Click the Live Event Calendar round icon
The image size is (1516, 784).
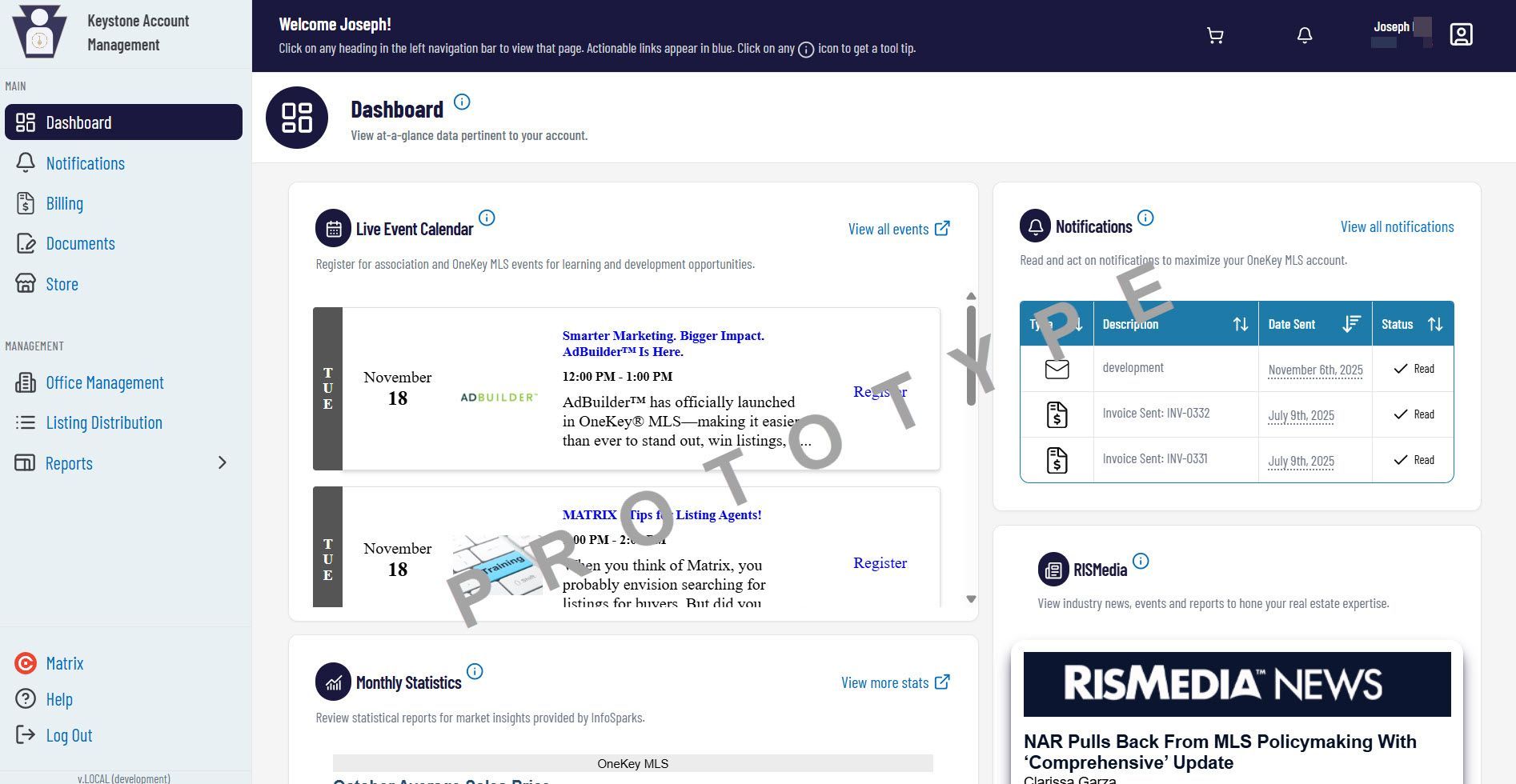pyautogui.click(x=333, y=229)
